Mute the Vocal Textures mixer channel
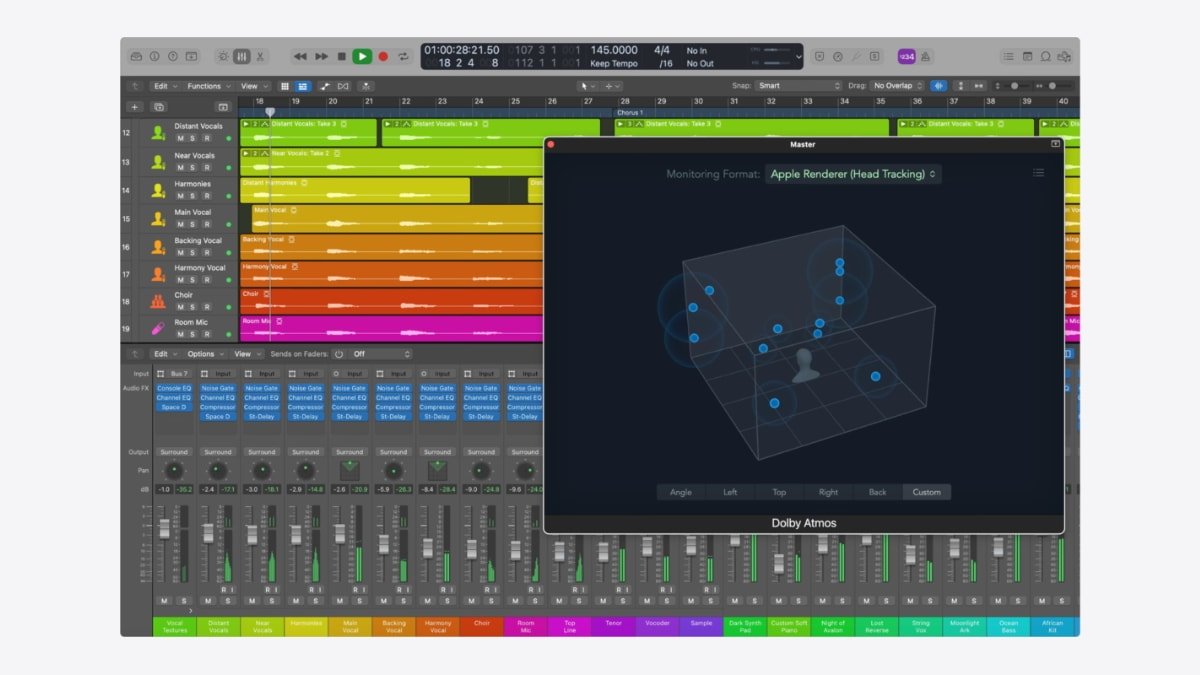The image size is (1200, 675). pos(164,601)
